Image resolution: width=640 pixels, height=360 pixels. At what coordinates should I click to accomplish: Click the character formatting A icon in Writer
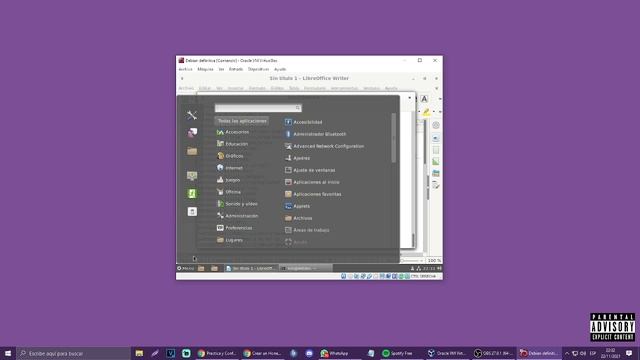pos(424,99)
